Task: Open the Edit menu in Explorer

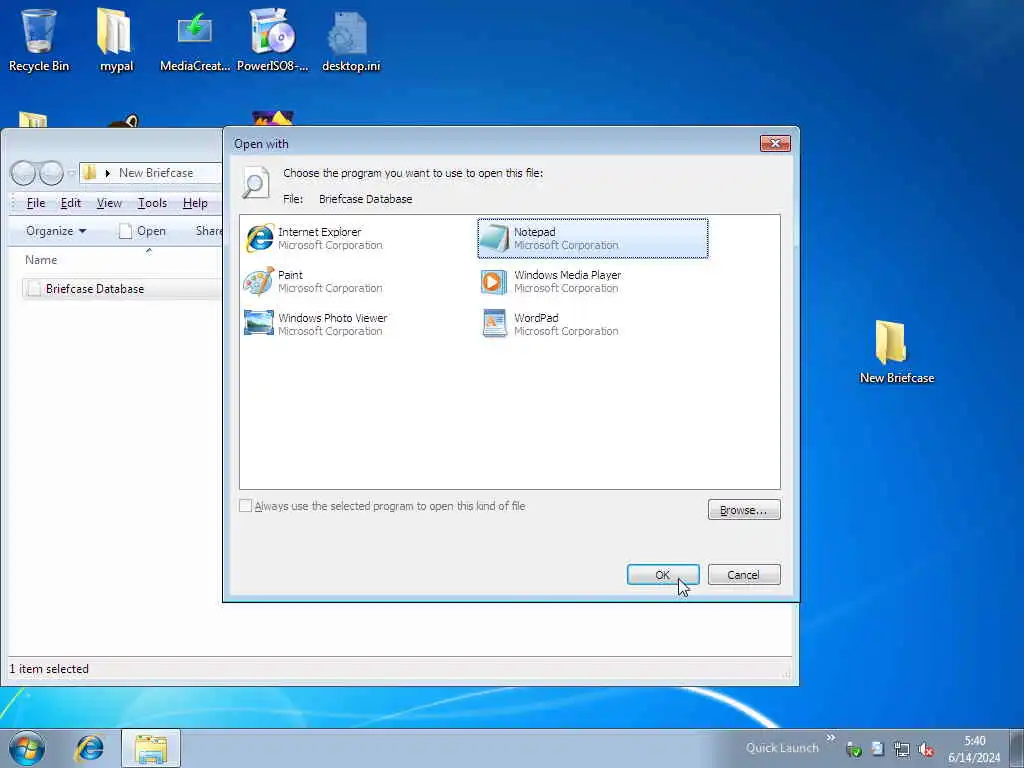Action: [71, 203]
